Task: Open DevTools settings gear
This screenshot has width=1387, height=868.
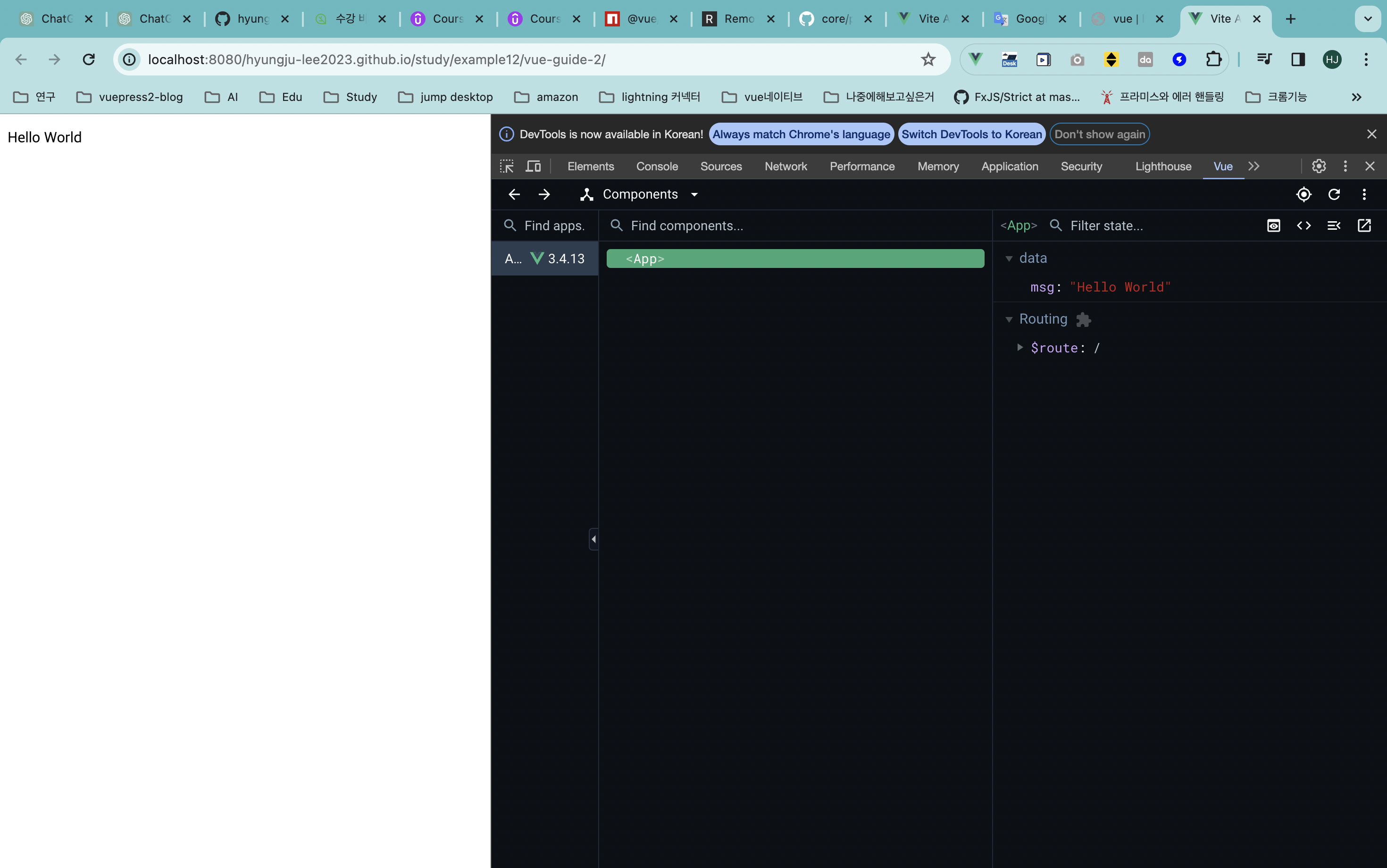Action: pos(1319,167)
